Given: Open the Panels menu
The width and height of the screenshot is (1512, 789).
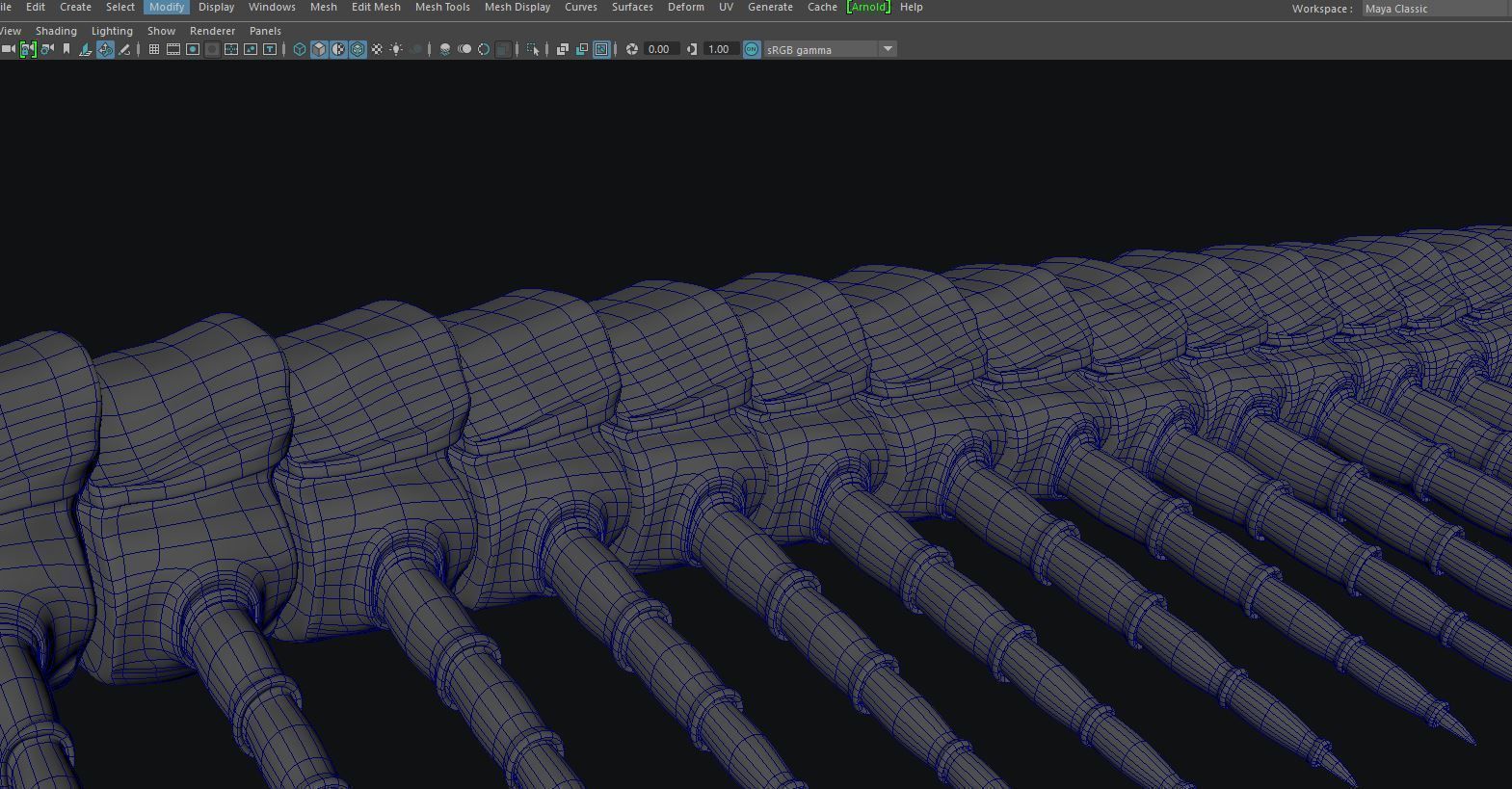Looking at the screenshot, I should 265,31.
